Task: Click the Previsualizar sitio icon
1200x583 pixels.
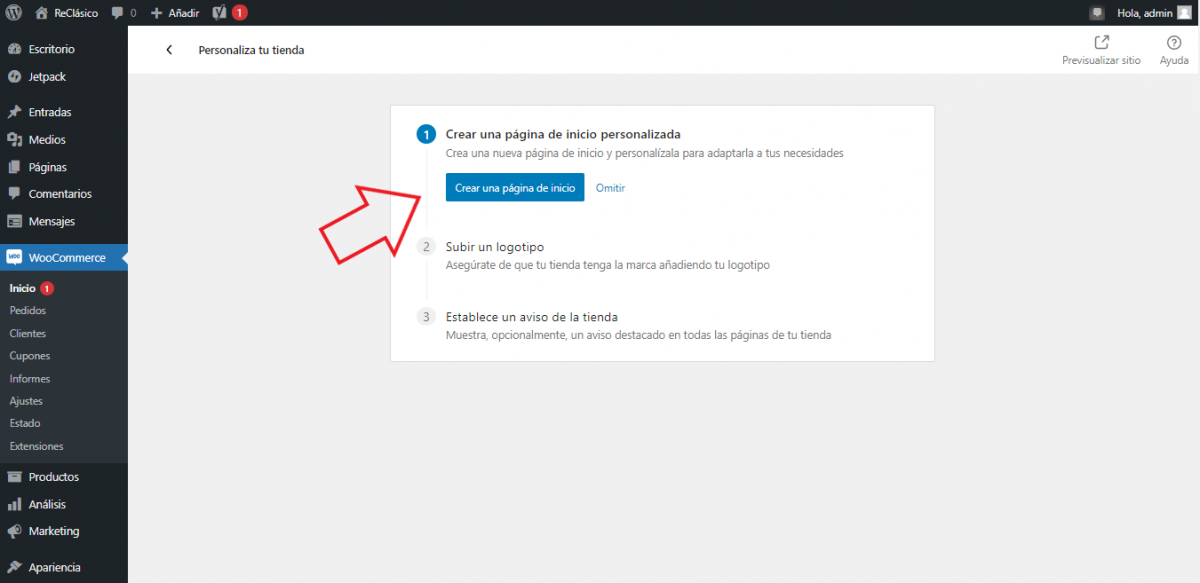Action: point(1101,42)
